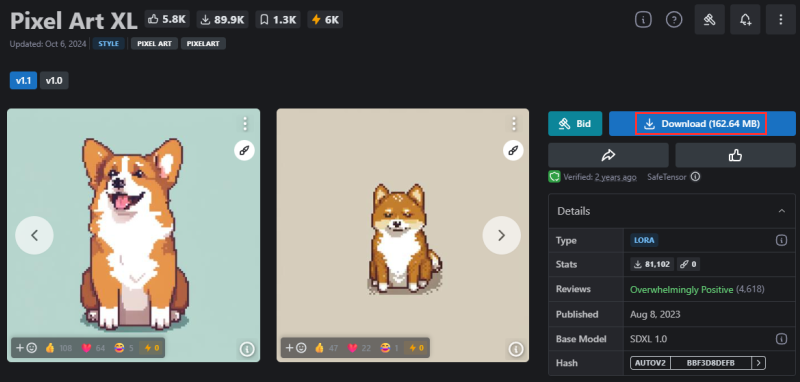Click Download (162.64 MB) button
The width and height of the screenshot is (800, 382).
point(702,123)
